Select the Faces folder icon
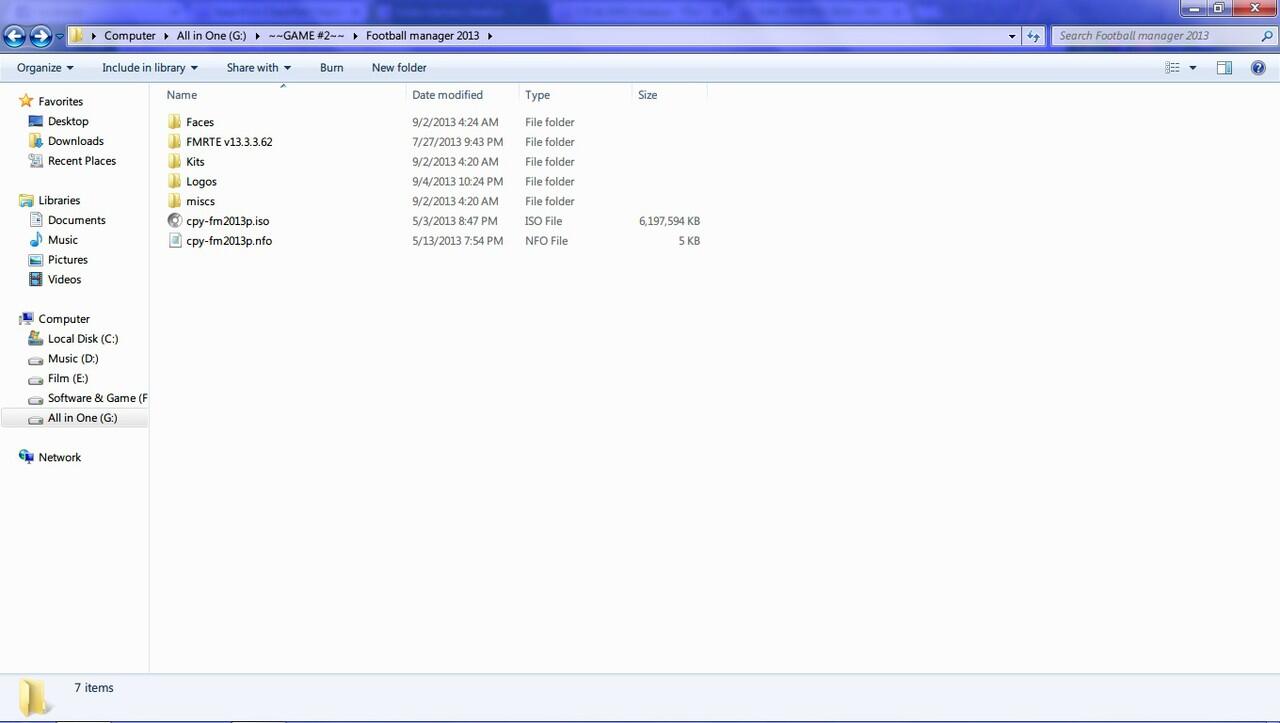The image size is (1280, 723). (x=175, y=122)
